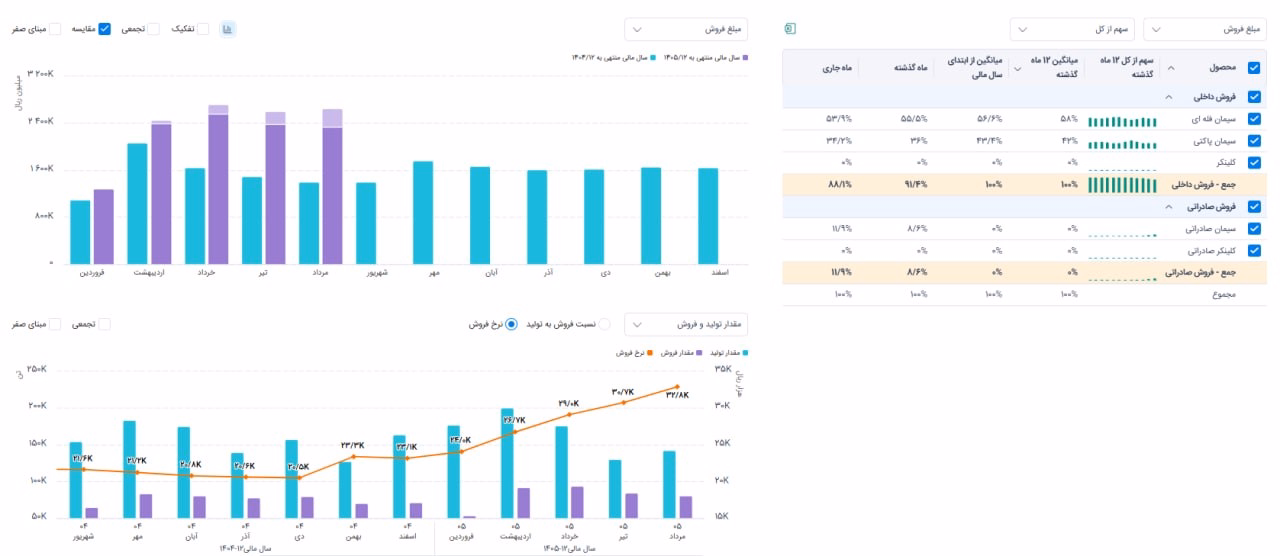
Task: Uncheck the فروش داخلی group checkbox
Action: [x=1254, y=97]
